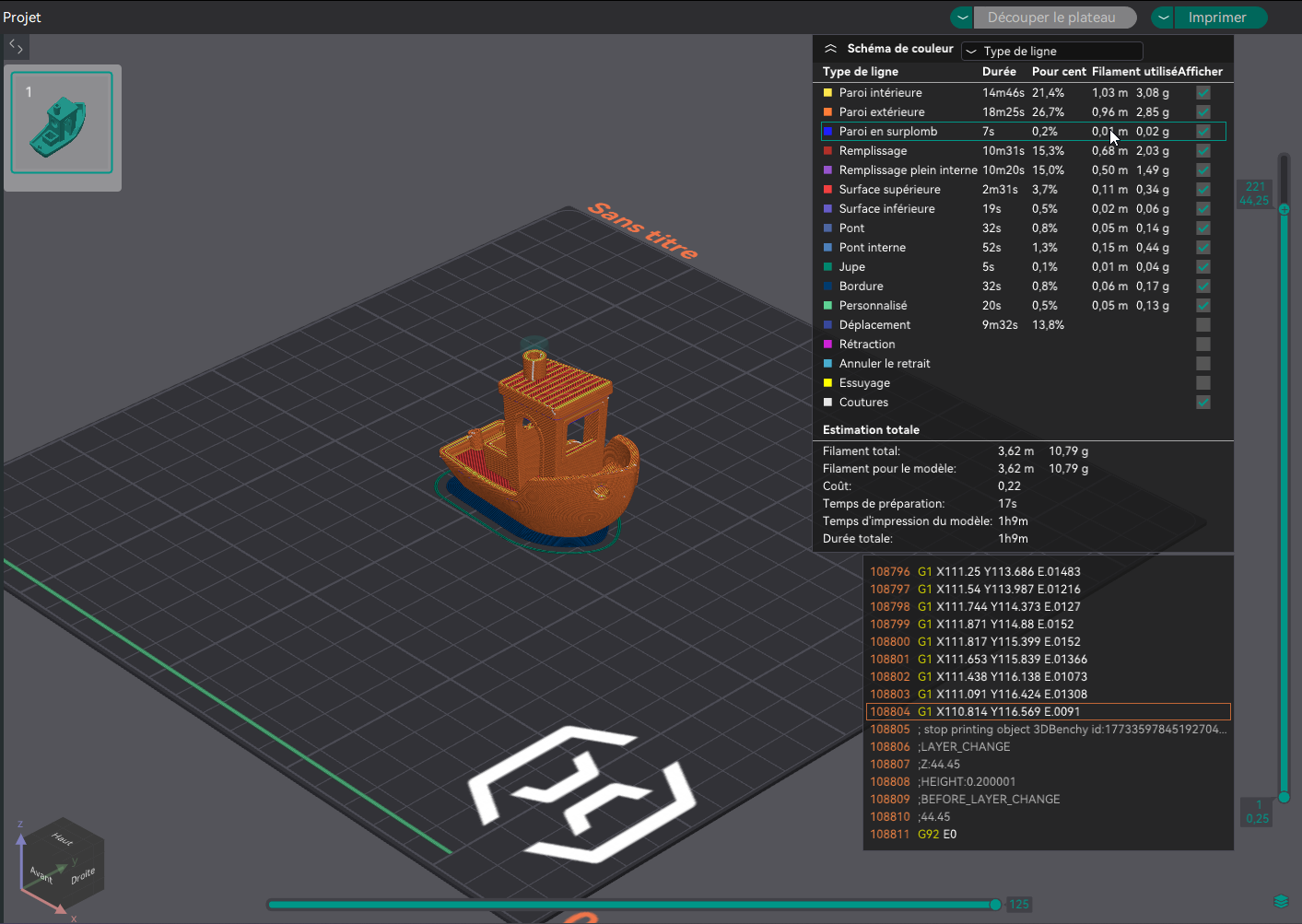Hide Paroi intérieure lines via checkbox
1302x924 pixels.
(1202, 93)
